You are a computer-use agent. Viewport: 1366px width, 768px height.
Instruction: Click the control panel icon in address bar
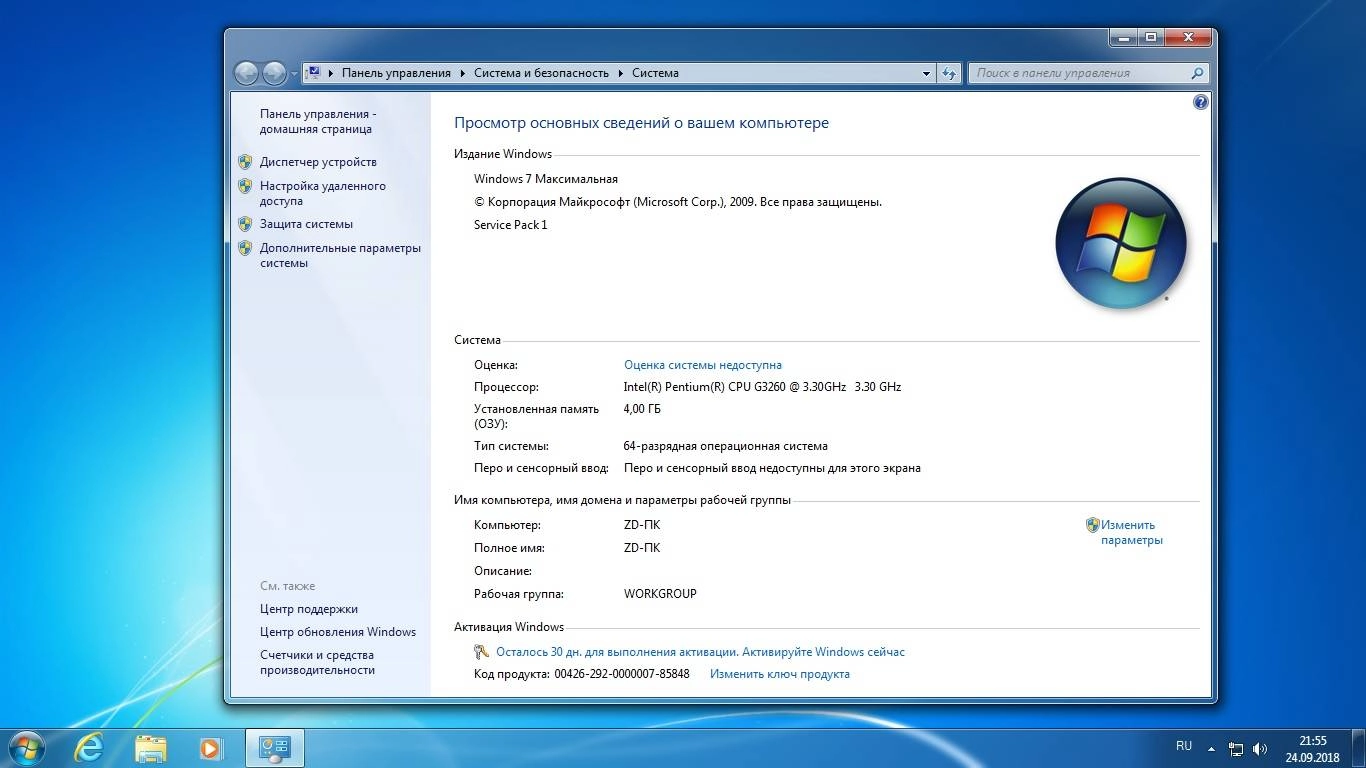[314, 72]
